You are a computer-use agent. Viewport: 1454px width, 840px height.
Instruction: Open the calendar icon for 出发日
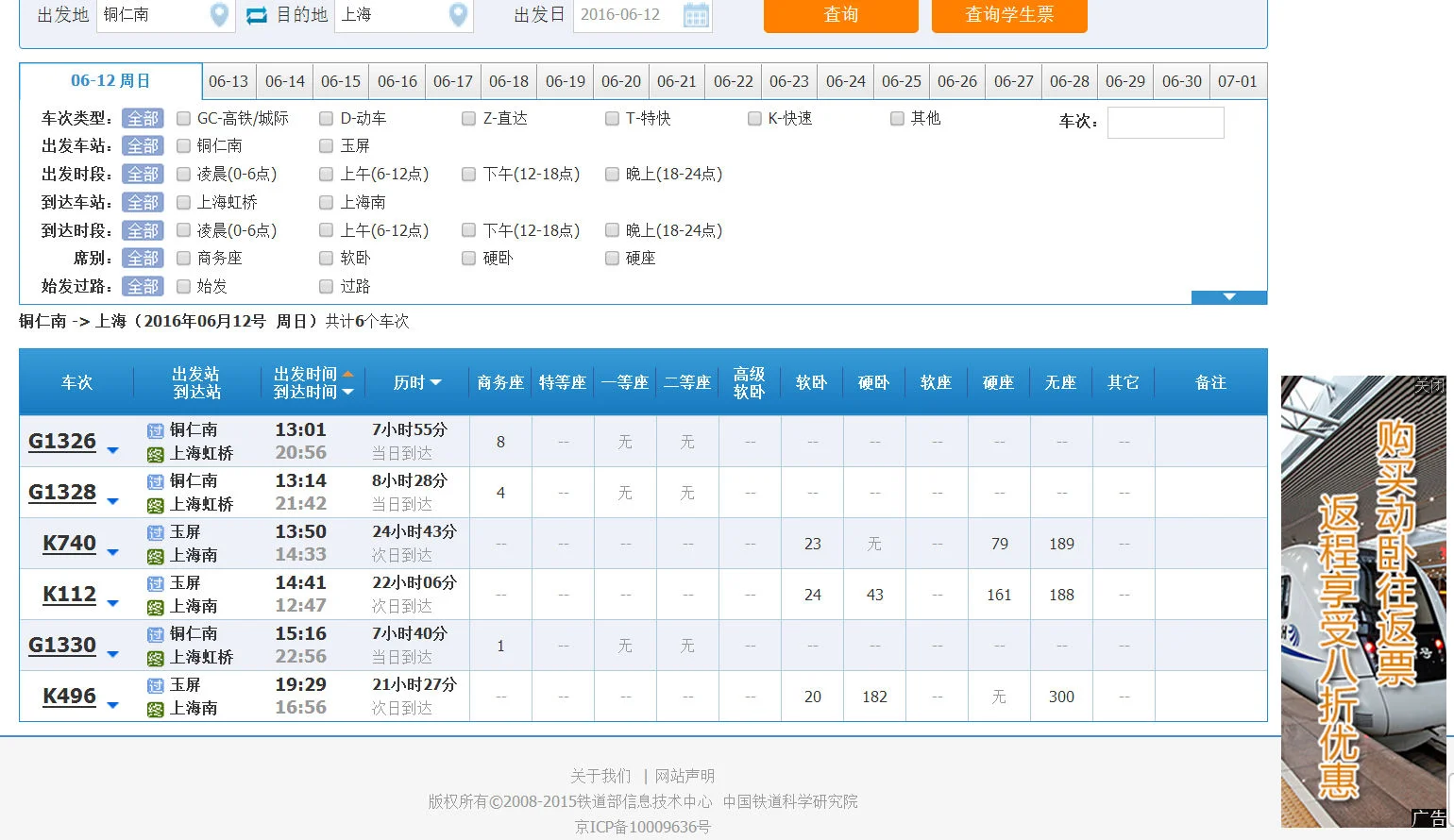click(x=696, y=16)
